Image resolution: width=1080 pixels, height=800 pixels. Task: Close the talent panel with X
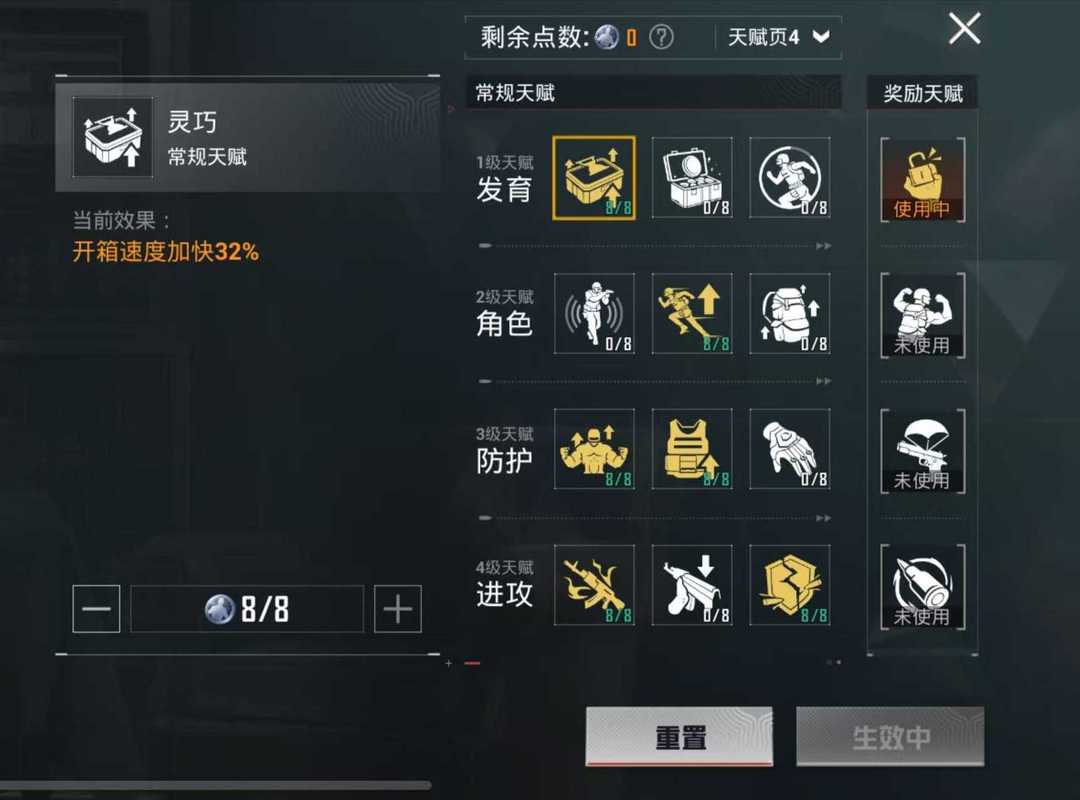click(x=964, y=29)
